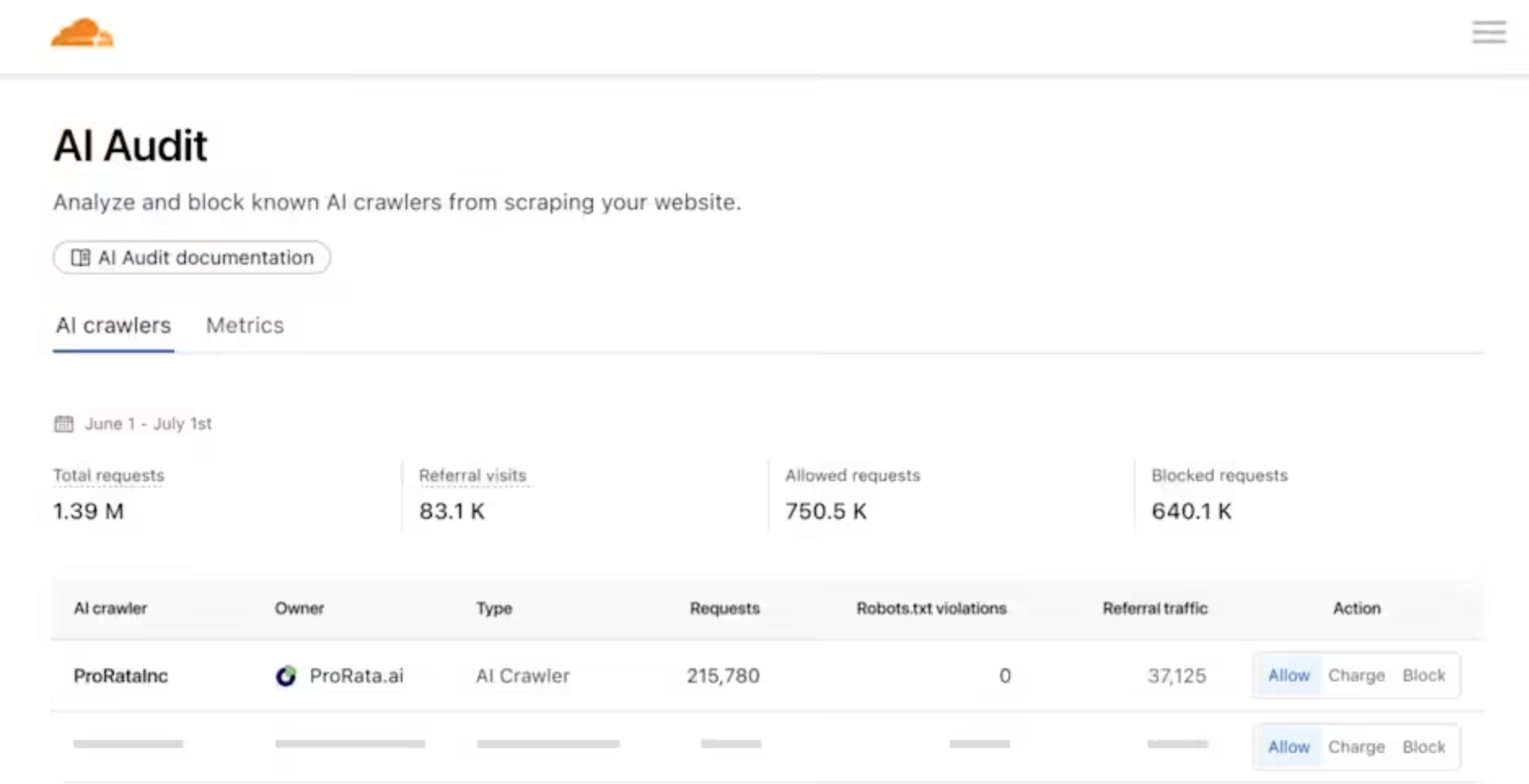Click the ProRataInc crawler name
Screen dimensions: 1529x784
pos(121,677)
